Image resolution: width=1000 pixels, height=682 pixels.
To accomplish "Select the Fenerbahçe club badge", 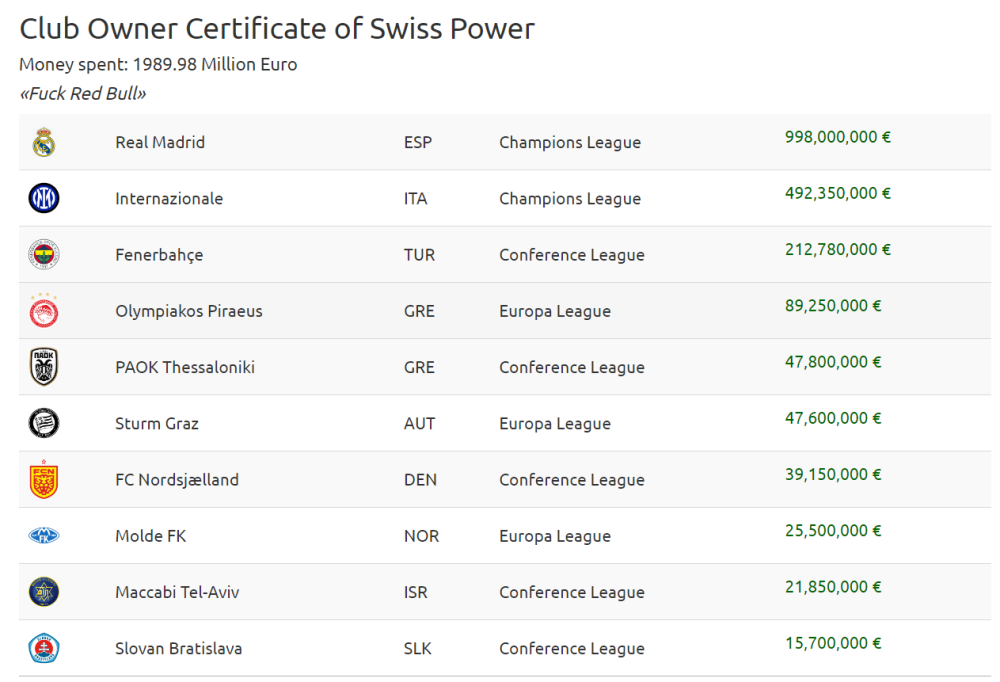I will click(44, 255).
